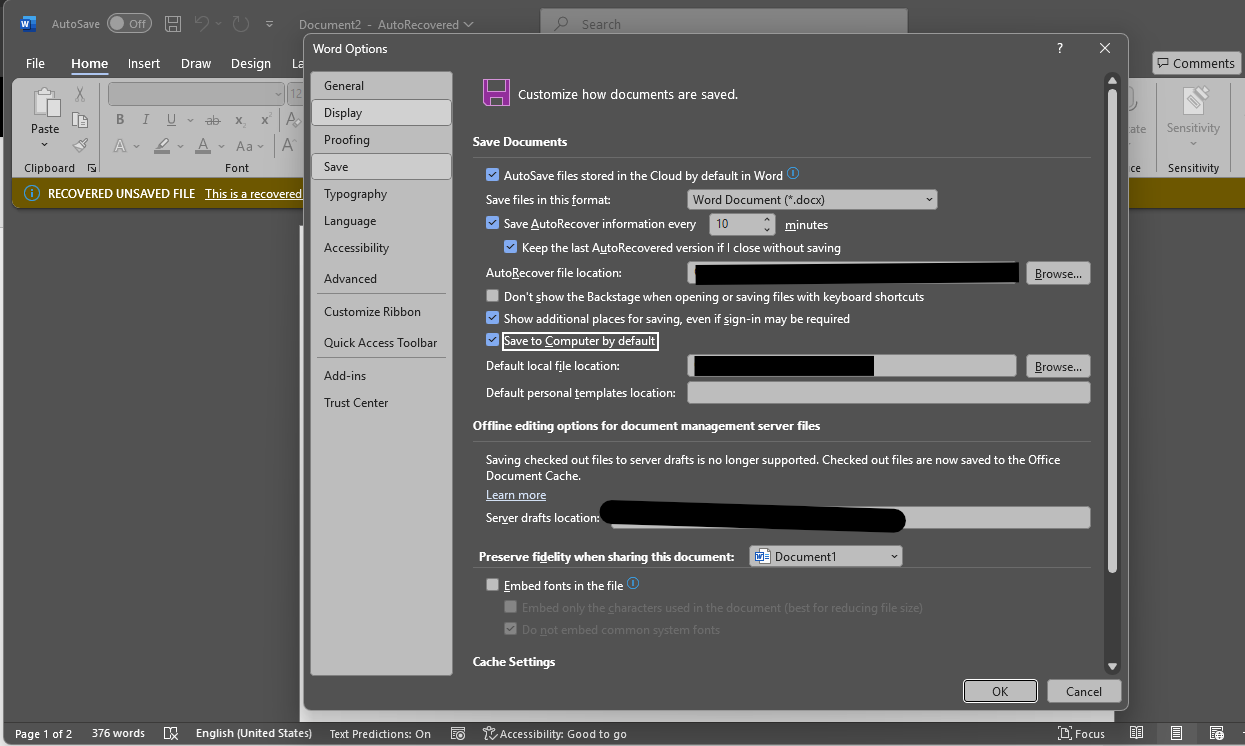The height and width of the screenshot is (746, 1245).
Task: Enable 'Embed fonts in the file'
Action: tap(492, 584)
